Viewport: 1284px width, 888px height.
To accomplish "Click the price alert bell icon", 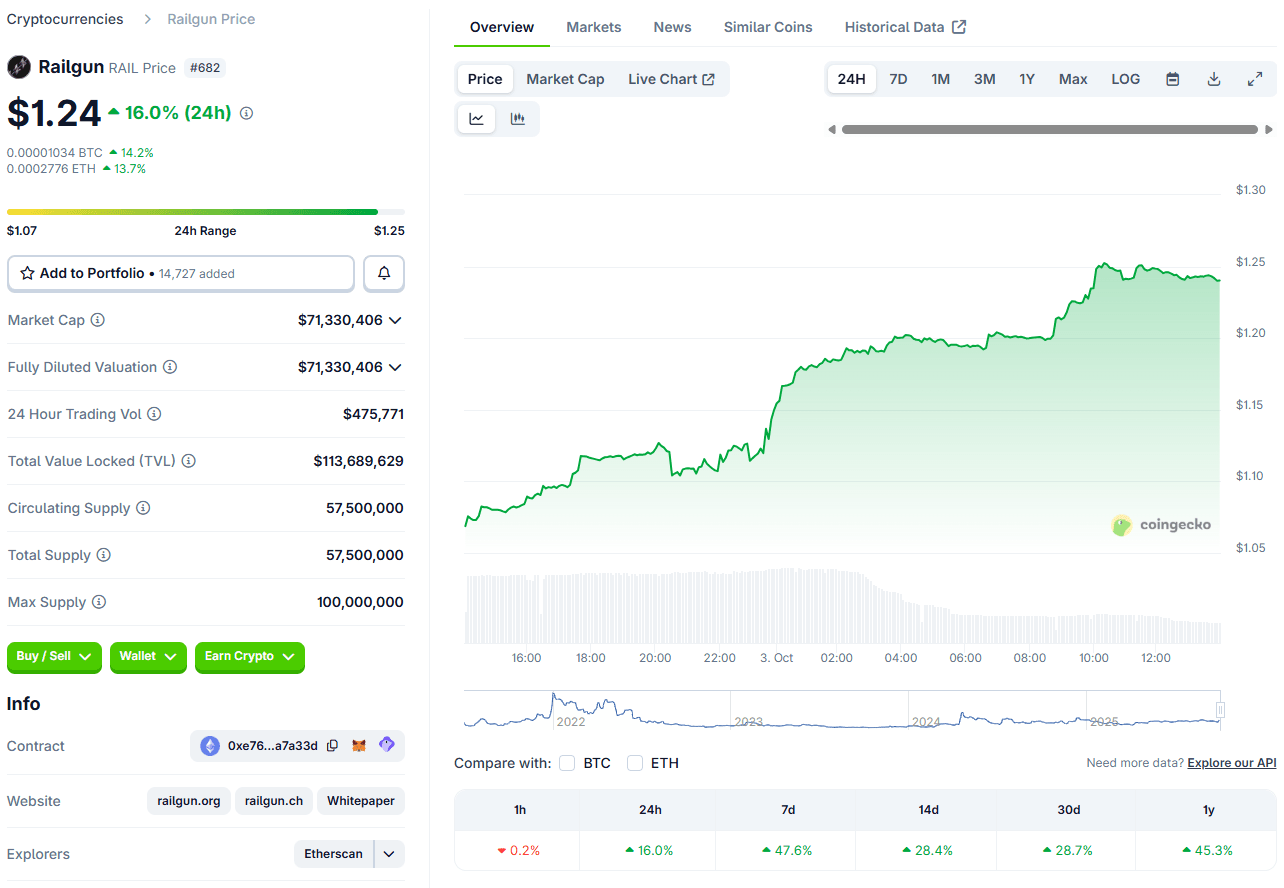I will click(384, 273).
